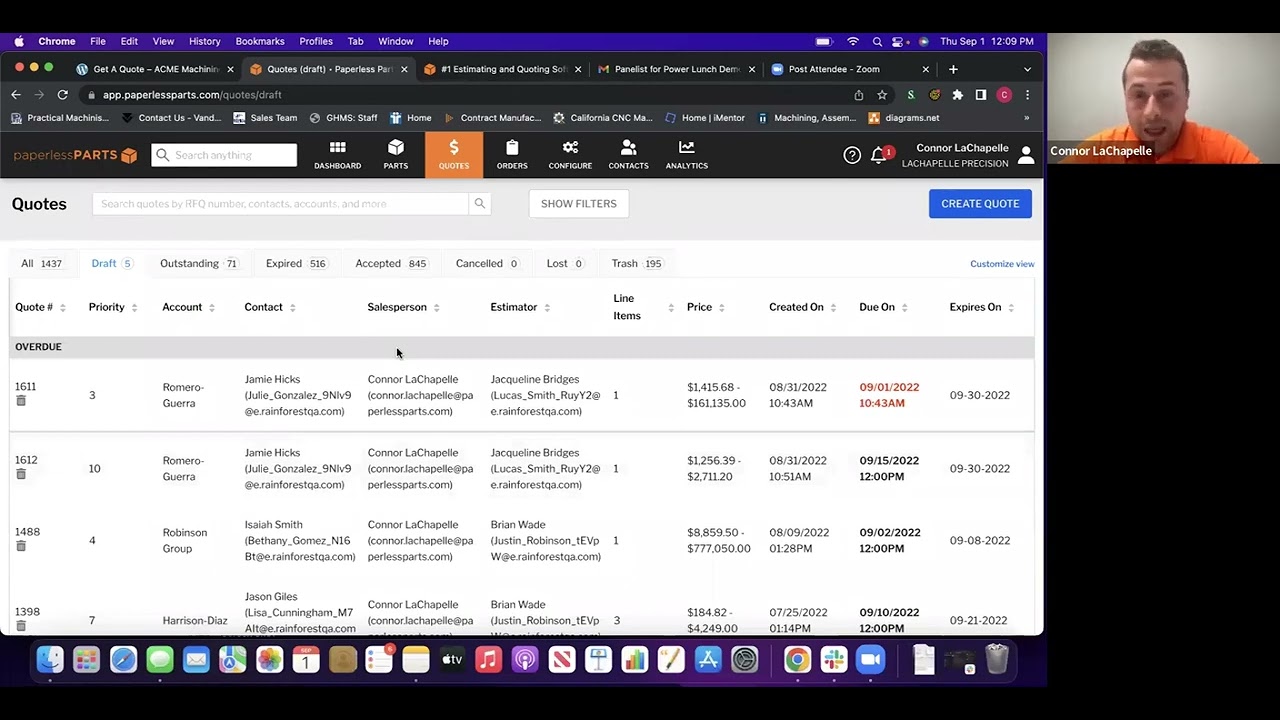Screen dimensions: 1280x720
Task: Click the global Search anything field
Action: [x=225, y=155]
